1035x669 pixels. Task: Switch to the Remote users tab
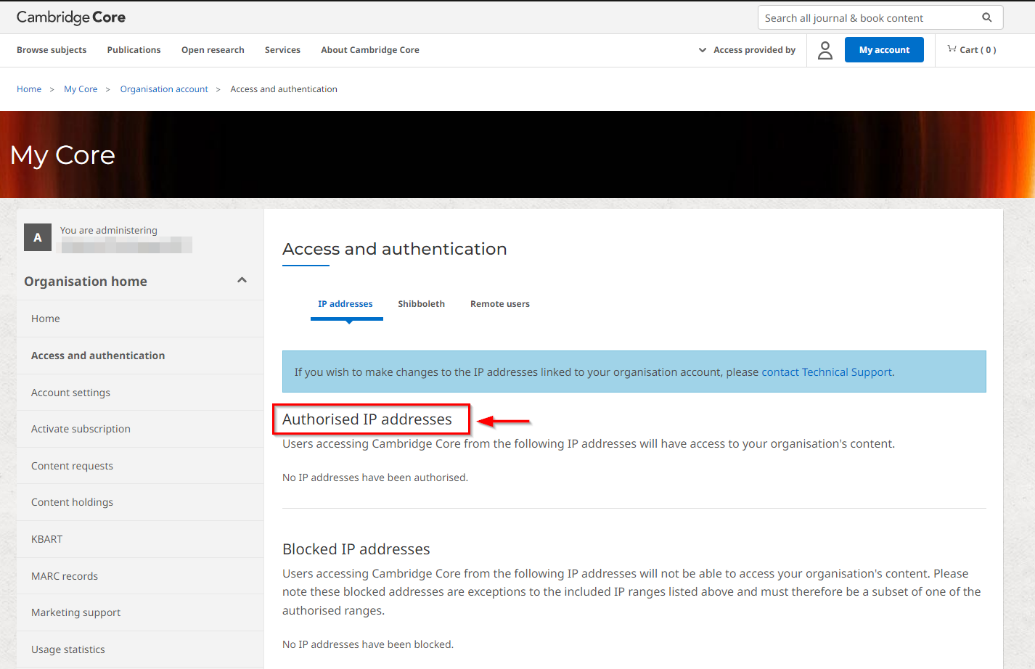coord(500,304)
